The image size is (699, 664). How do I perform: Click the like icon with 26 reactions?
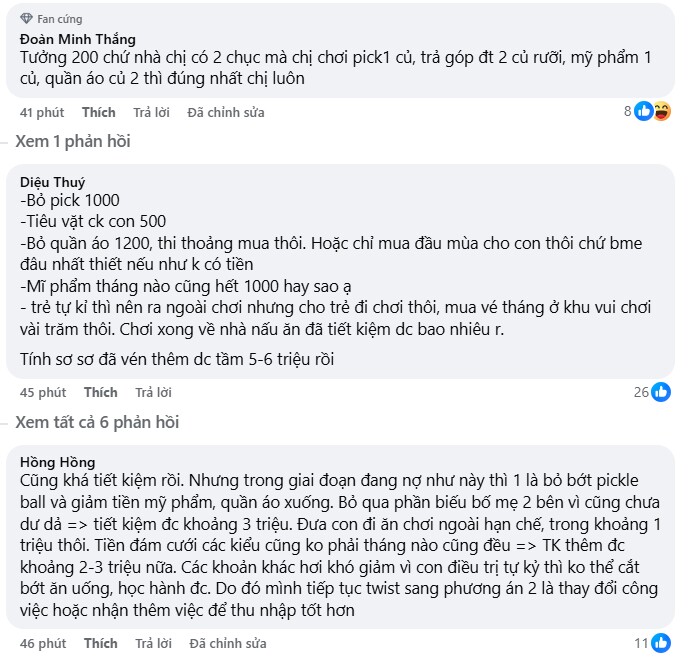click(x=661, y=392)
